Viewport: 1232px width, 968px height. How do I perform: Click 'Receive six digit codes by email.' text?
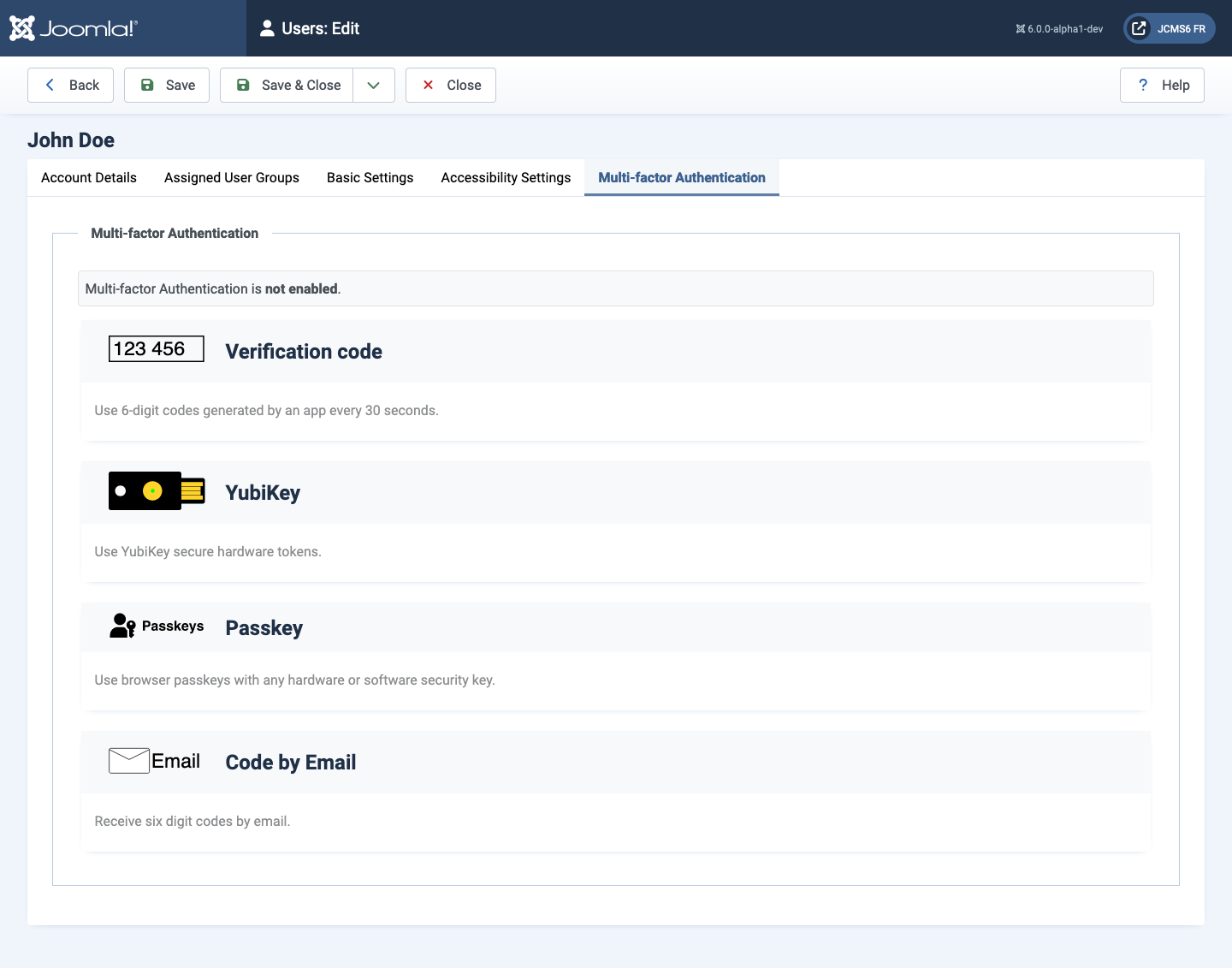[x=192, y=822]
